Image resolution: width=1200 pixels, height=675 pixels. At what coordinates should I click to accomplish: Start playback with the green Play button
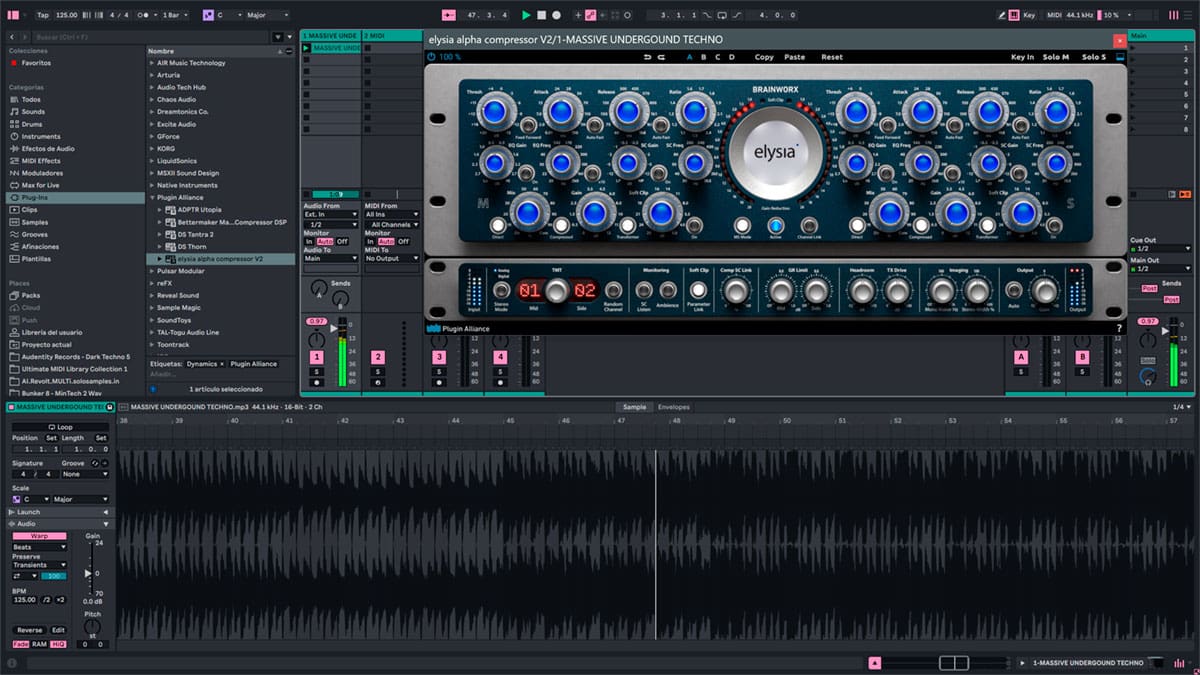(526, 15)
